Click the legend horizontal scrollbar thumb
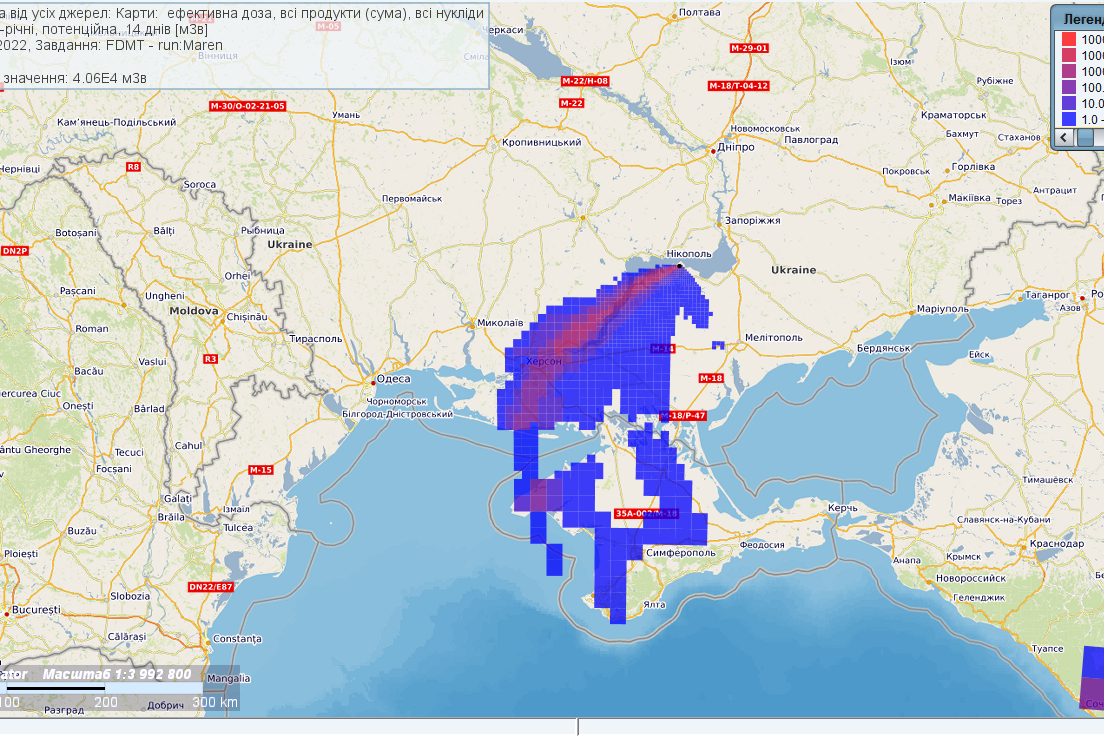 [1085, 138]
